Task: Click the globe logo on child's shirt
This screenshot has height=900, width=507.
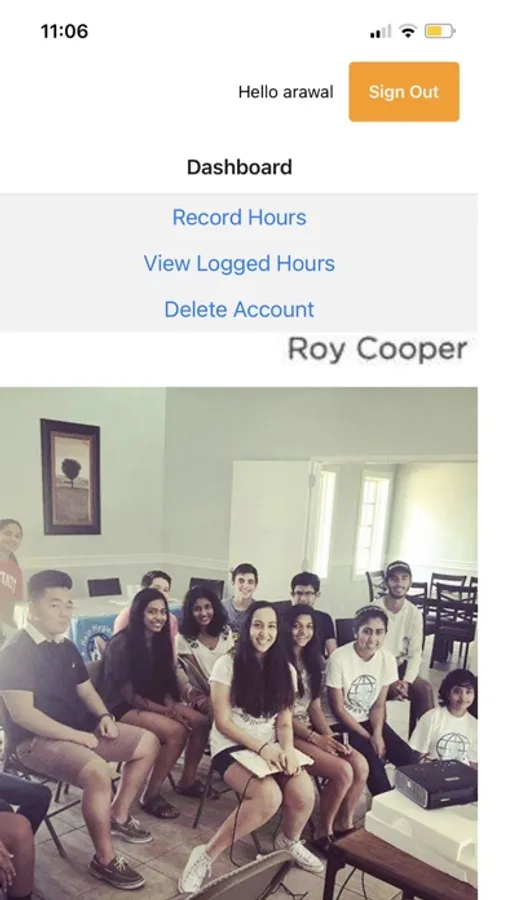Action: [453, 745]
